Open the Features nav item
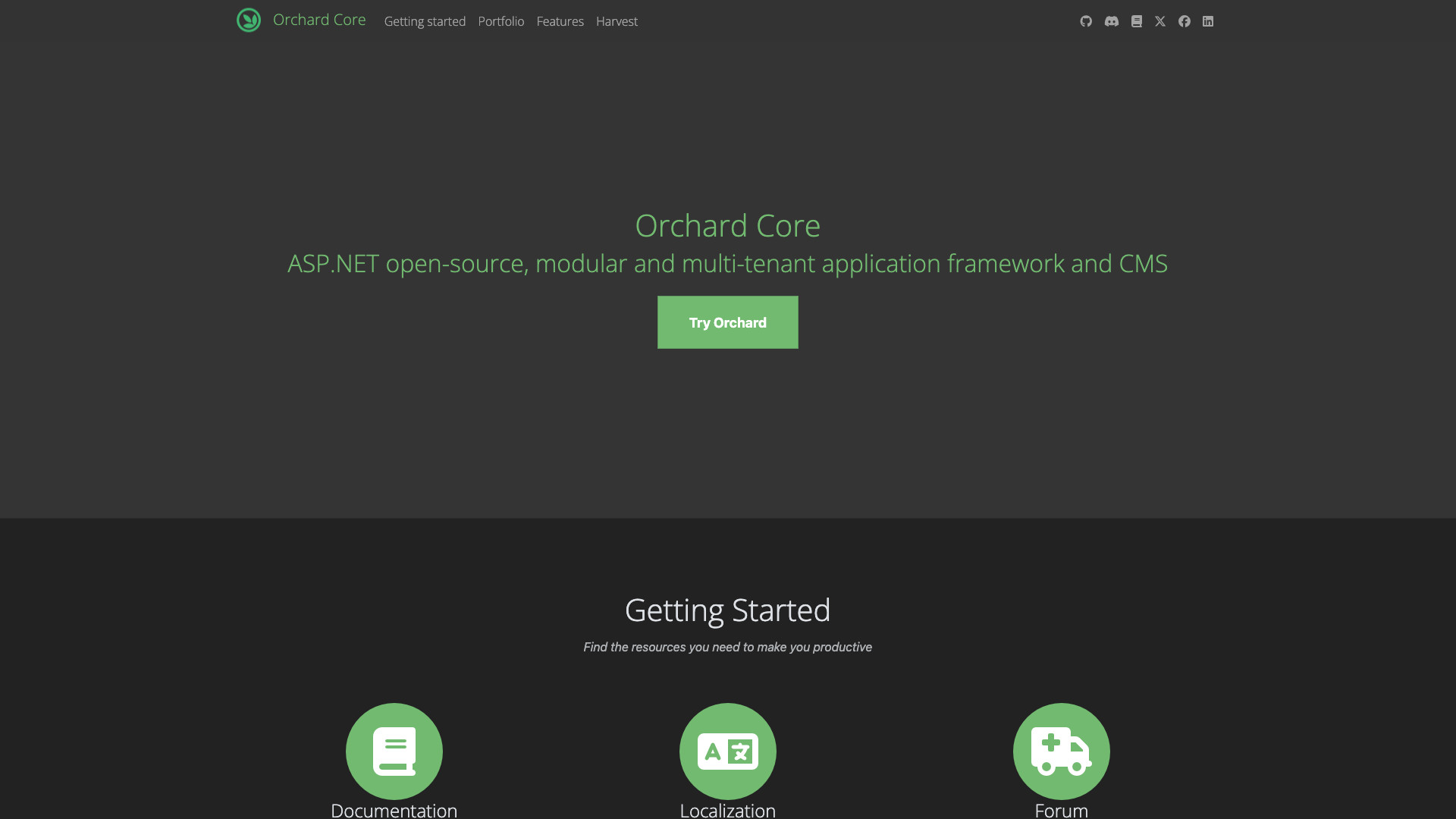The width and height of the screenshot is (1456, 819). [x=560, y=21]
